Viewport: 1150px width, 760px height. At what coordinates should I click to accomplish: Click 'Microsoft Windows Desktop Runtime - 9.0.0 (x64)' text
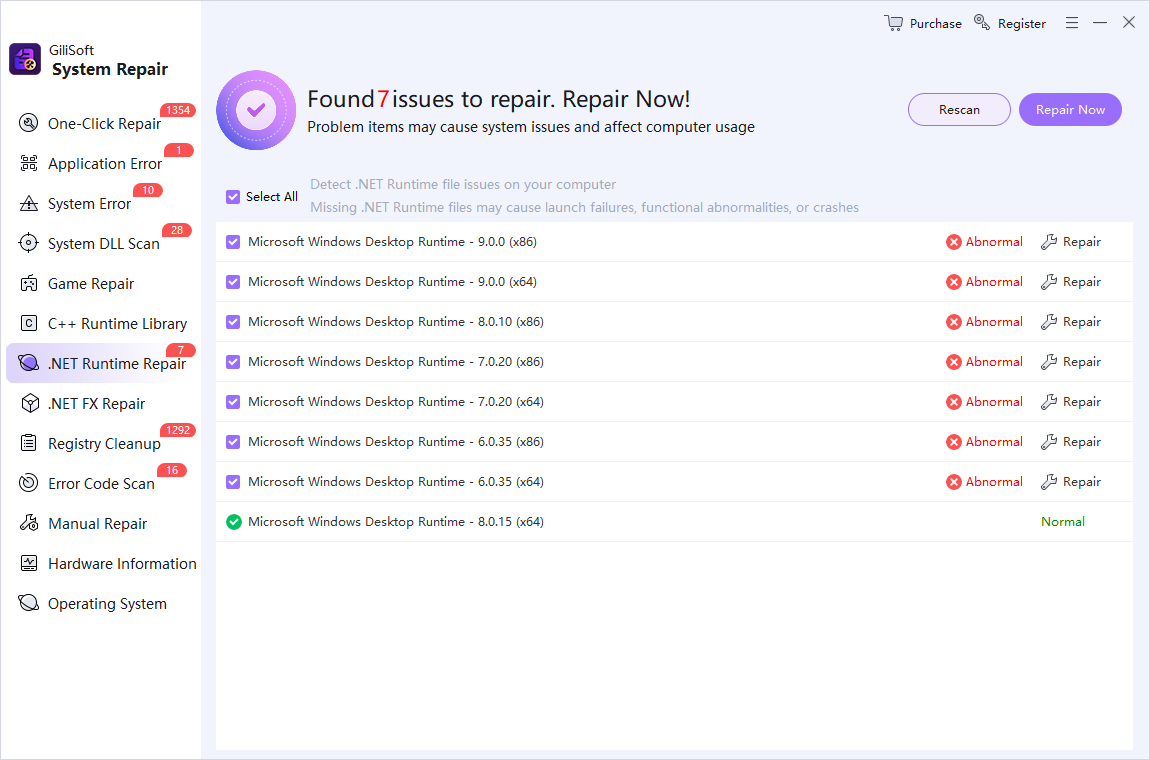(392, 282)
